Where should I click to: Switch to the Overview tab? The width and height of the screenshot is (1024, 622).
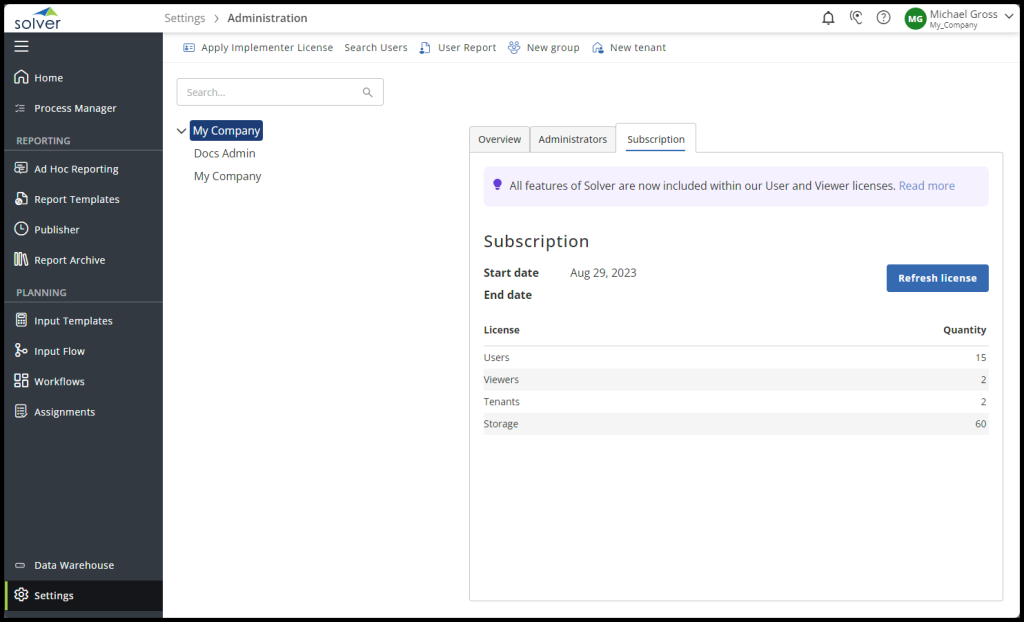pos(499,140)
